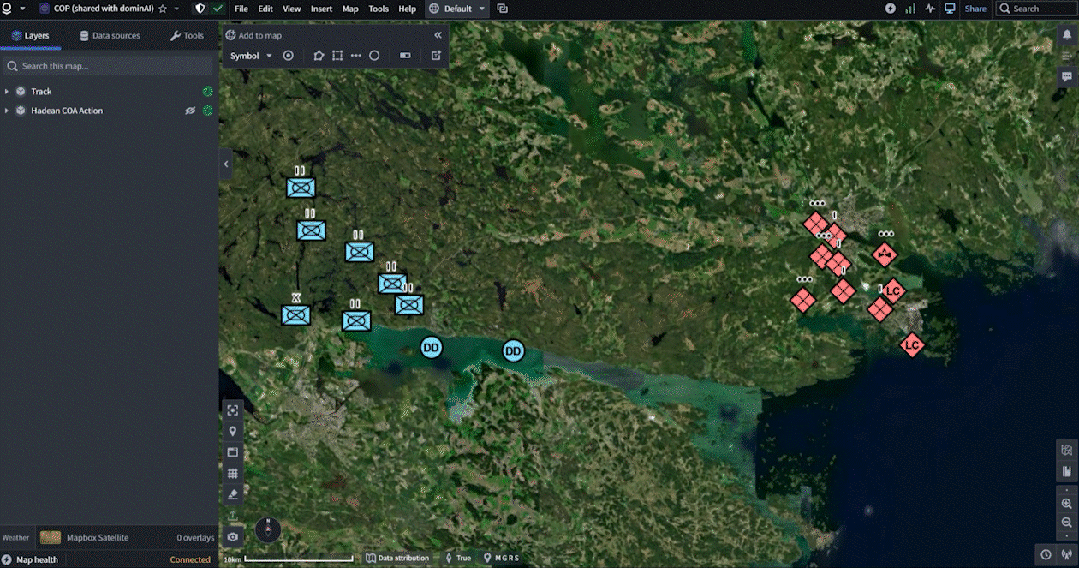Open the Help menu
Viewport: 1079px width, 568px height.
[x=407, y=9]
